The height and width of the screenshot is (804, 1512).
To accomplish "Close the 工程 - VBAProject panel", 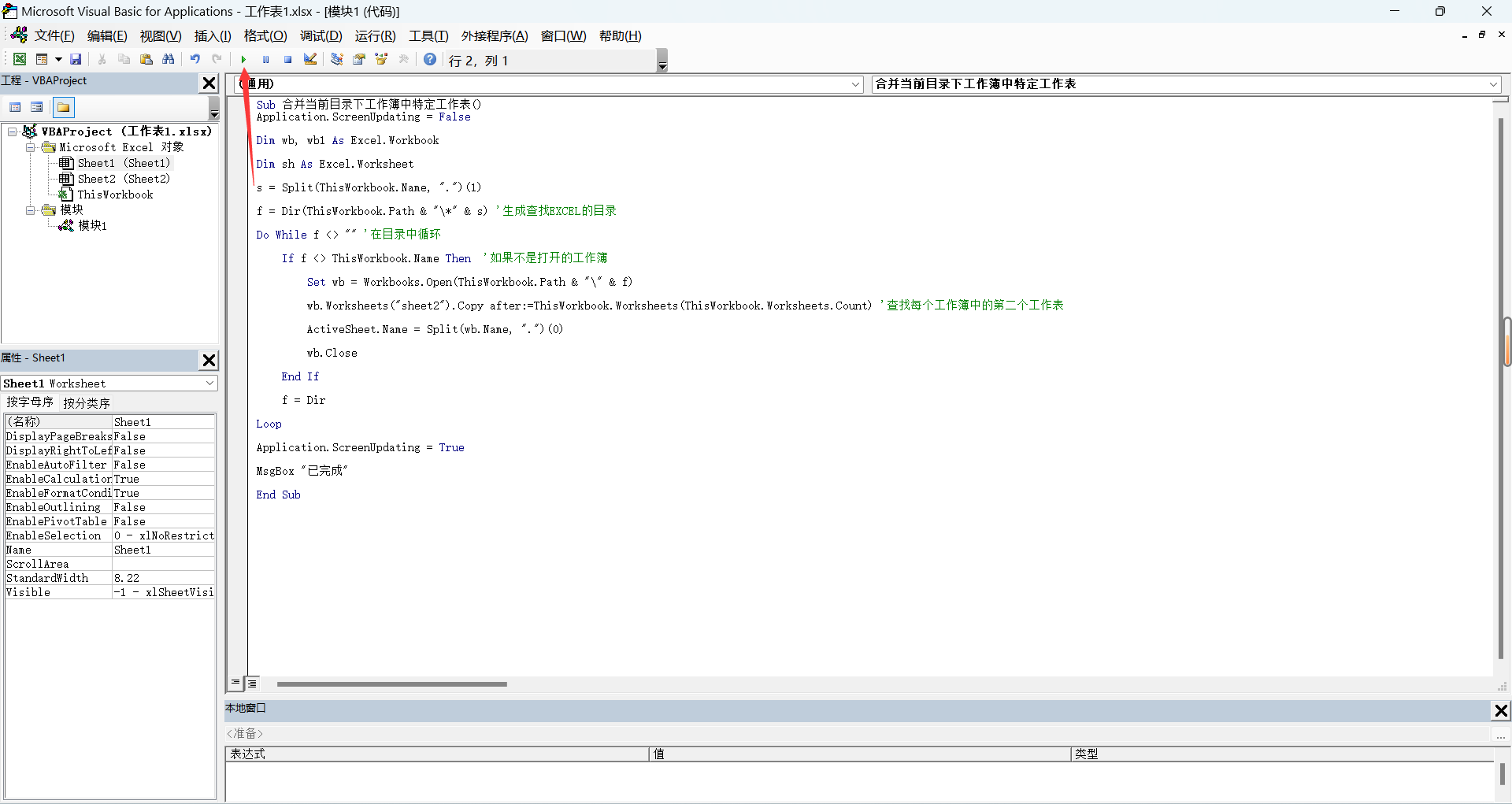I will coord(209,83).
